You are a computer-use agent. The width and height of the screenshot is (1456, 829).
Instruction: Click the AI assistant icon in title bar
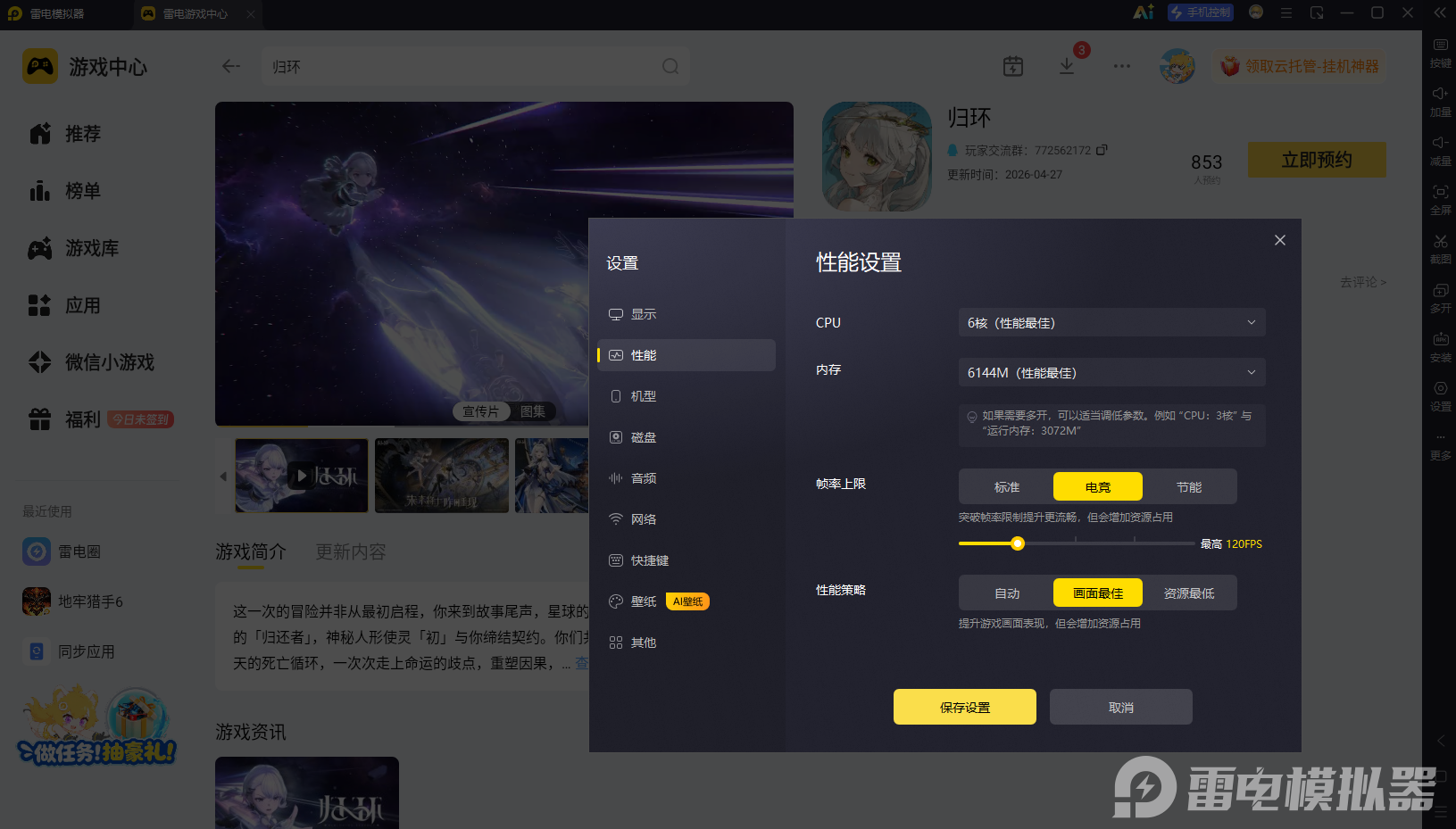[x=1144, y=12]
